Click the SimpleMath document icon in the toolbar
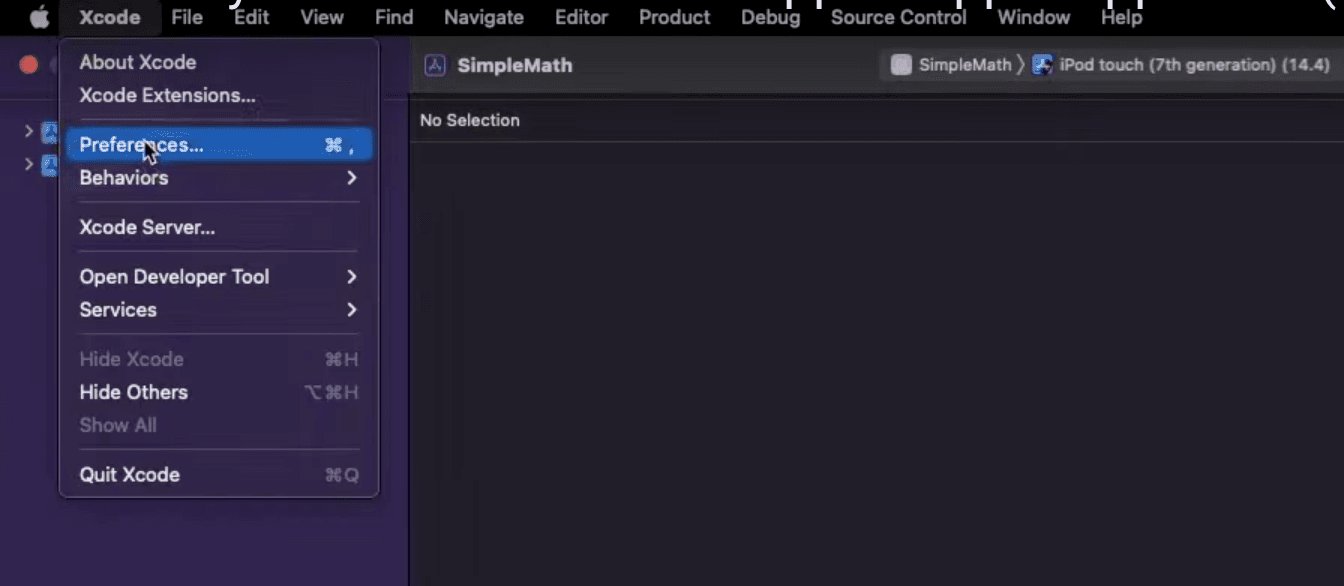The width and height of the screenshot is (1344, 586). coord(435,65)
